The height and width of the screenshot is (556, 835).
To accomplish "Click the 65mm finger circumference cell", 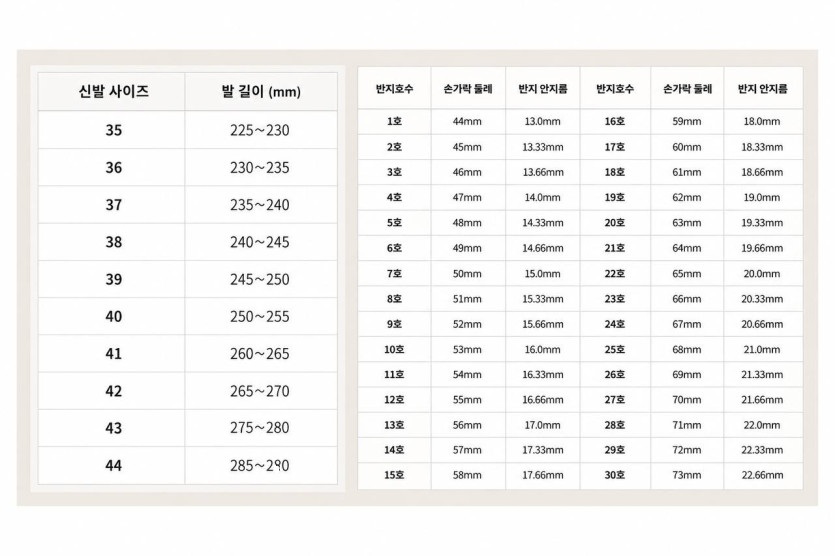I will coord(687,274).
